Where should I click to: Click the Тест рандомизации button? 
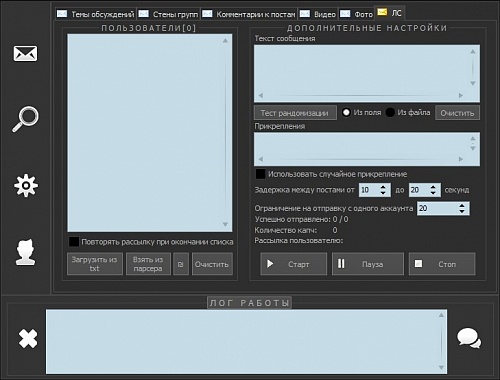coord(295,113)
